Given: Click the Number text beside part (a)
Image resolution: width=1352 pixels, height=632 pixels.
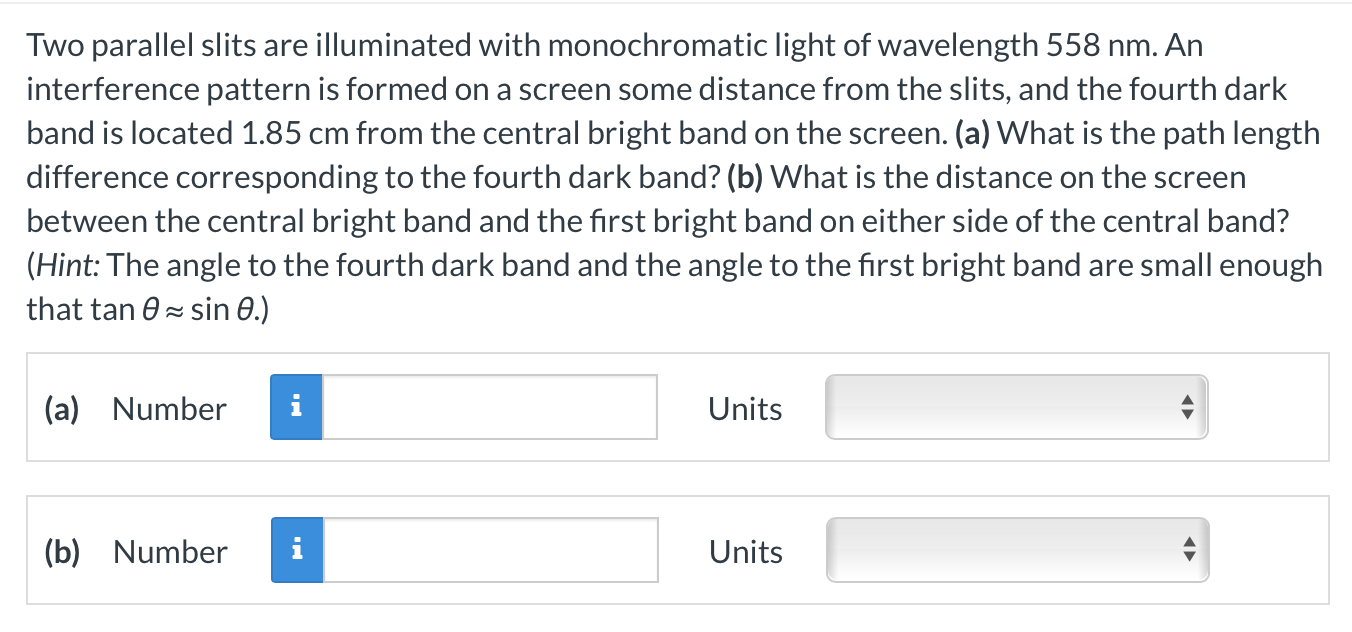Looking at the screenshot, I should tap(168, 408).
